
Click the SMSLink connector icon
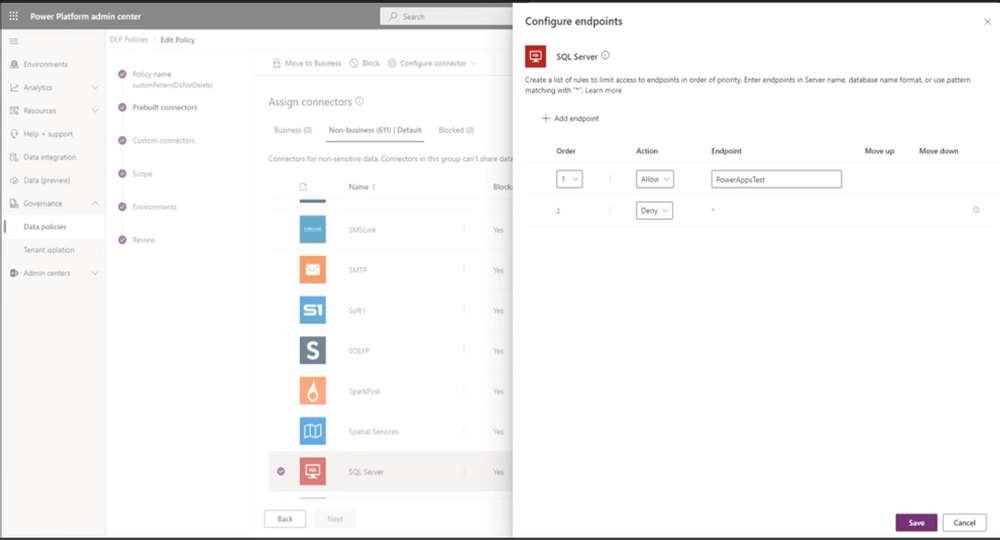point(312,230)
